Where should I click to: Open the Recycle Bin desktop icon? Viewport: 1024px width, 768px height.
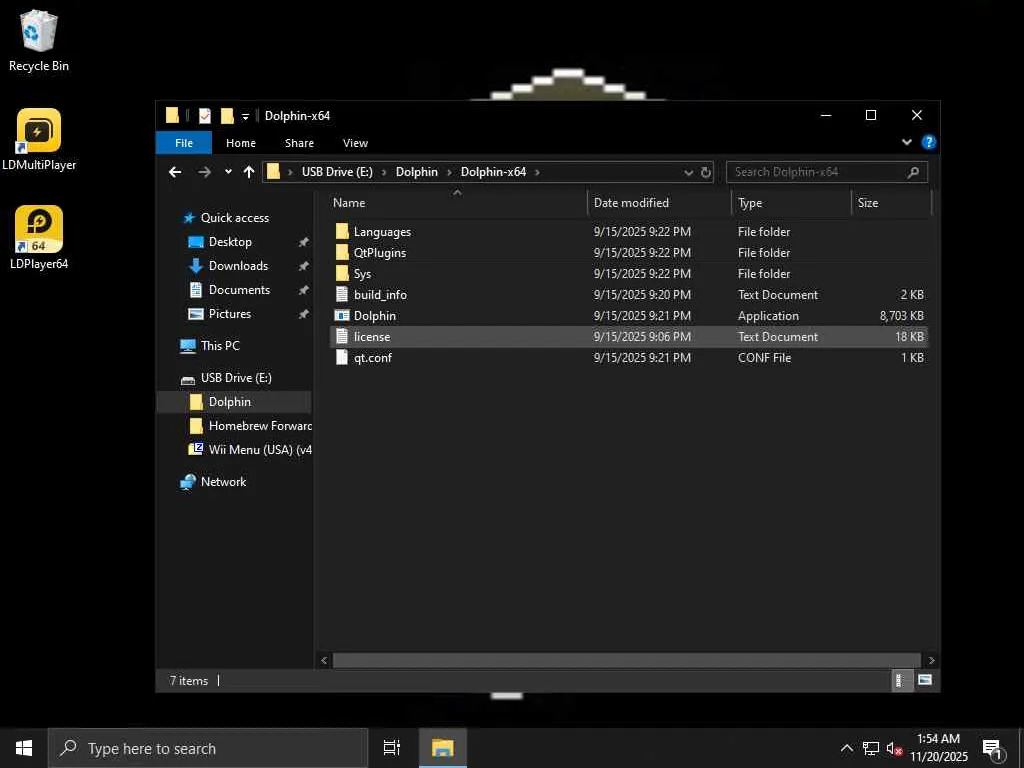tap(39, 40)
